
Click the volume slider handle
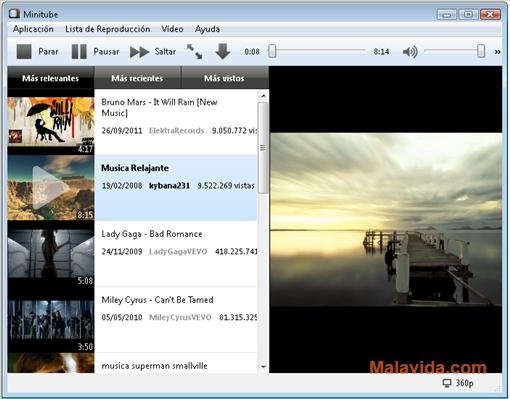[481, 51]
